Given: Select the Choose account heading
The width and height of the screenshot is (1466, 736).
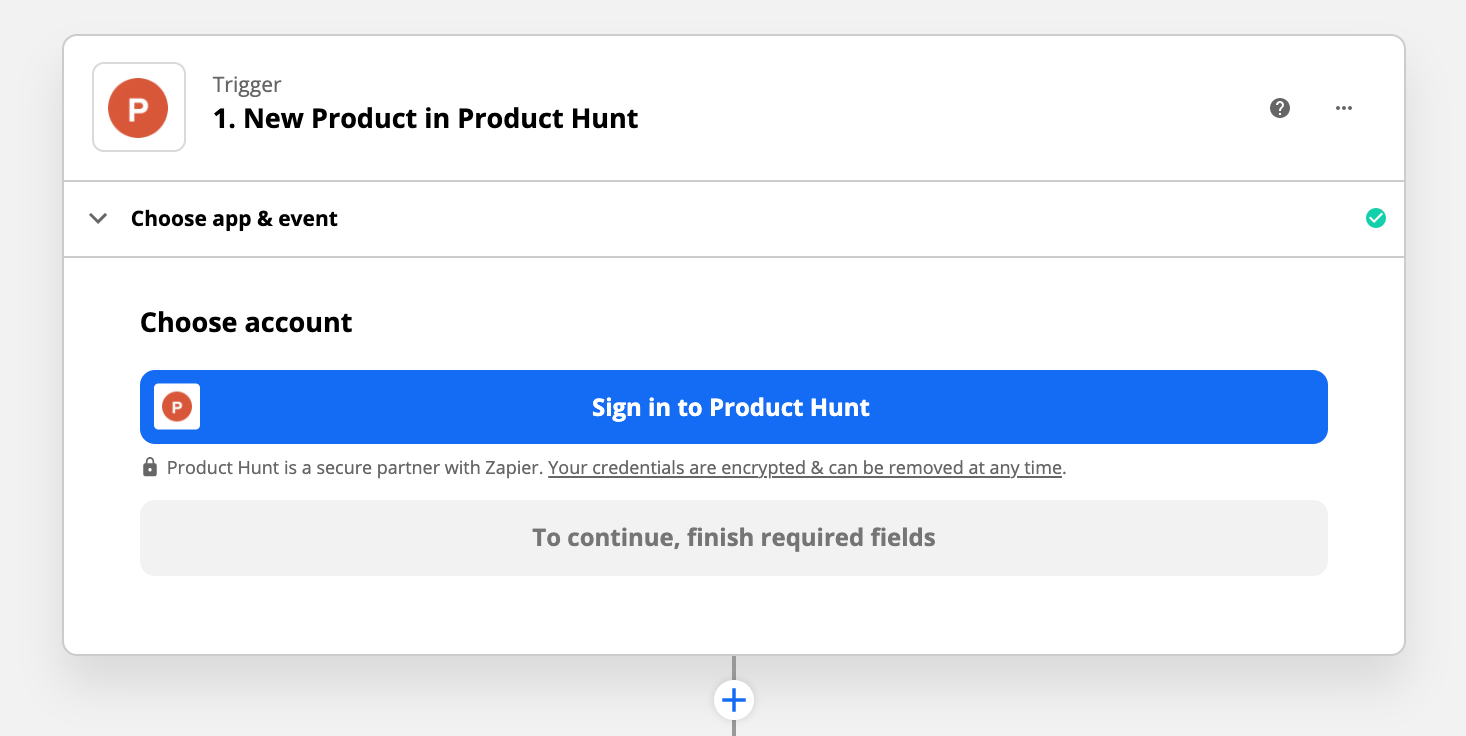Looking at the screenshot, I should click(x=246, y=323).
